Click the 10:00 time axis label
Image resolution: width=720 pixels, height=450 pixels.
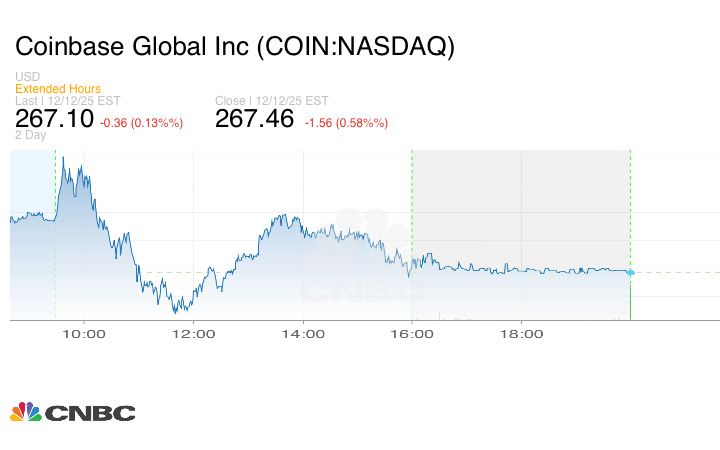coord(83,334)
